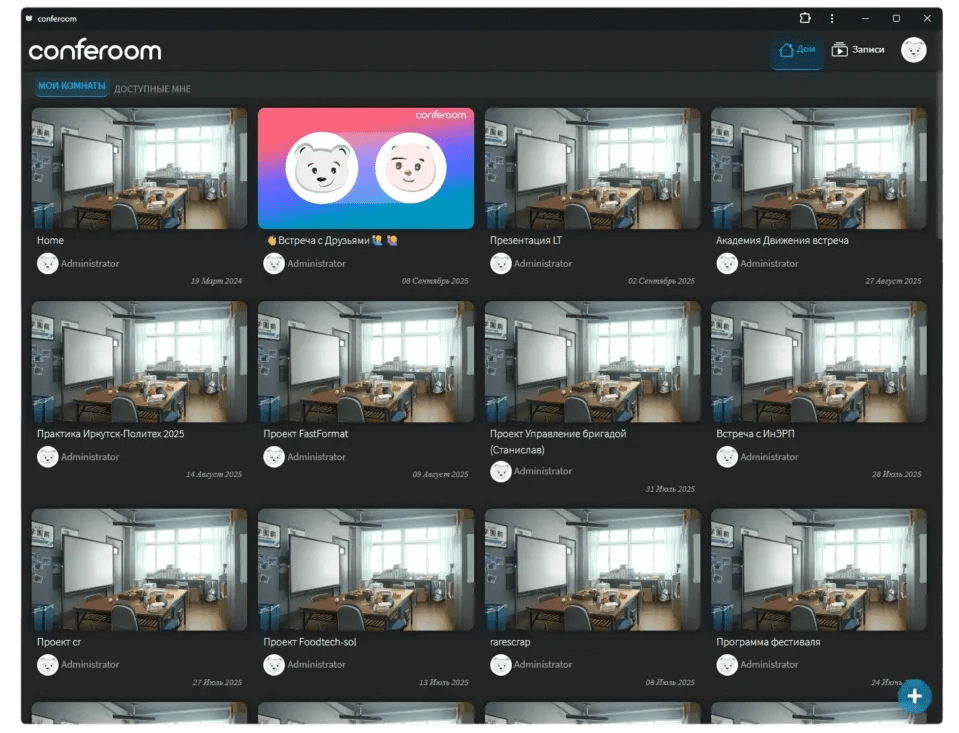Open Проект Foodtech-sol room thumbnail

pyautogui.click(x=366, y=570)
